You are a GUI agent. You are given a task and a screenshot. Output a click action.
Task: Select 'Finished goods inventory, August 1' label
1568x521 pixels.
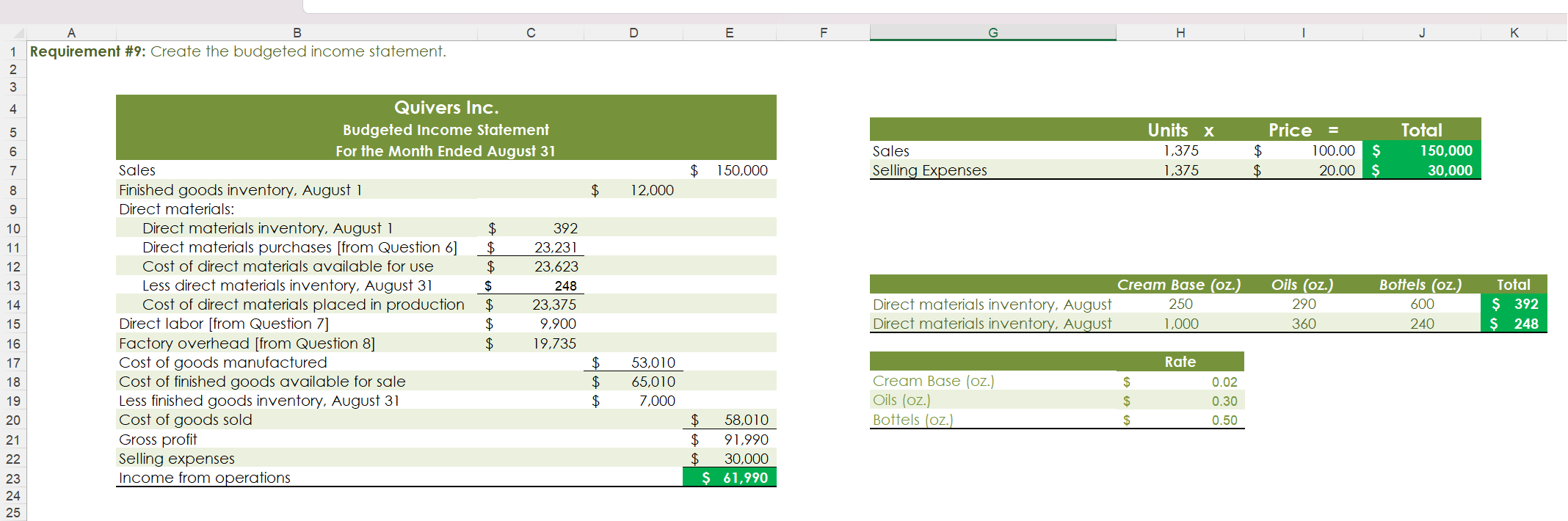coord(241,190)
